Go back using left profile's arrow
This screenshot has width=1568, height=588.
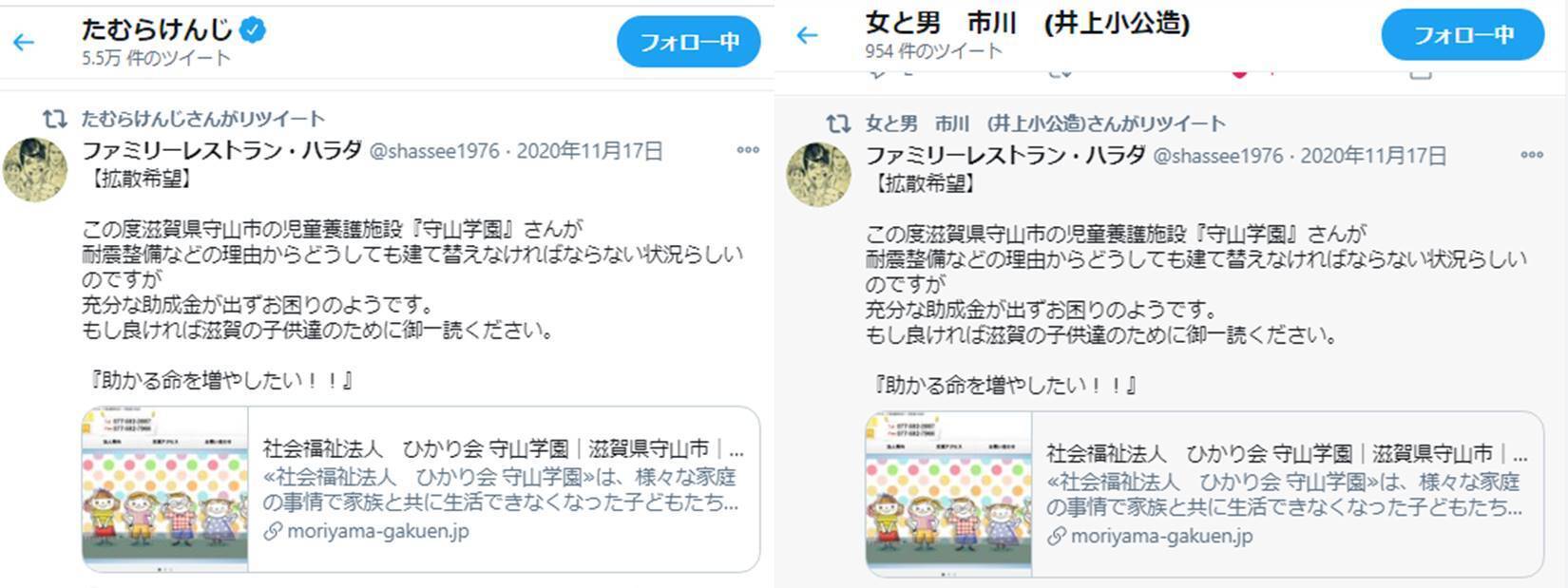(x=24, y=42)
